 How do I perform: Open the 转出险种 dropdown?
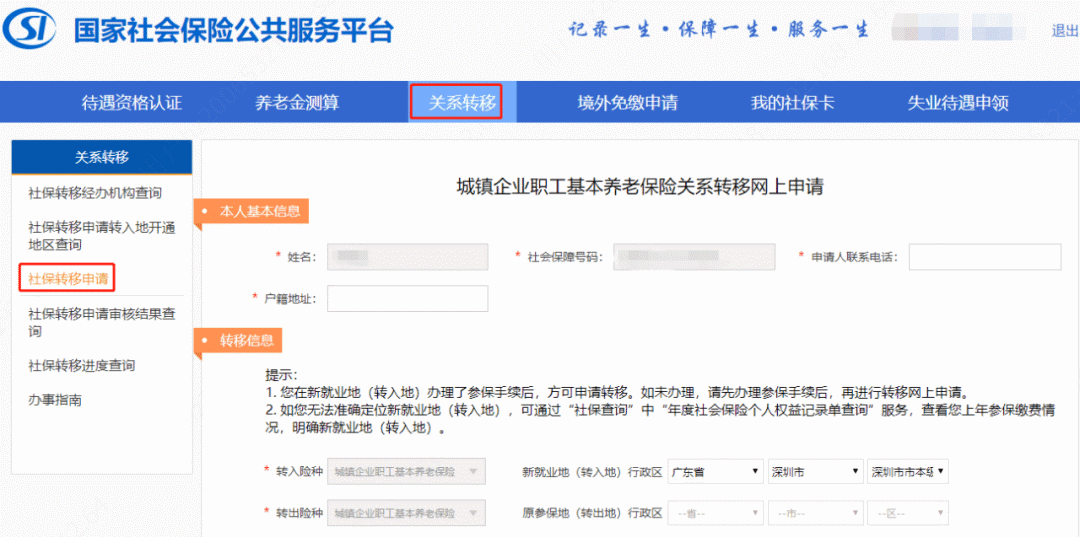point(407,513)
